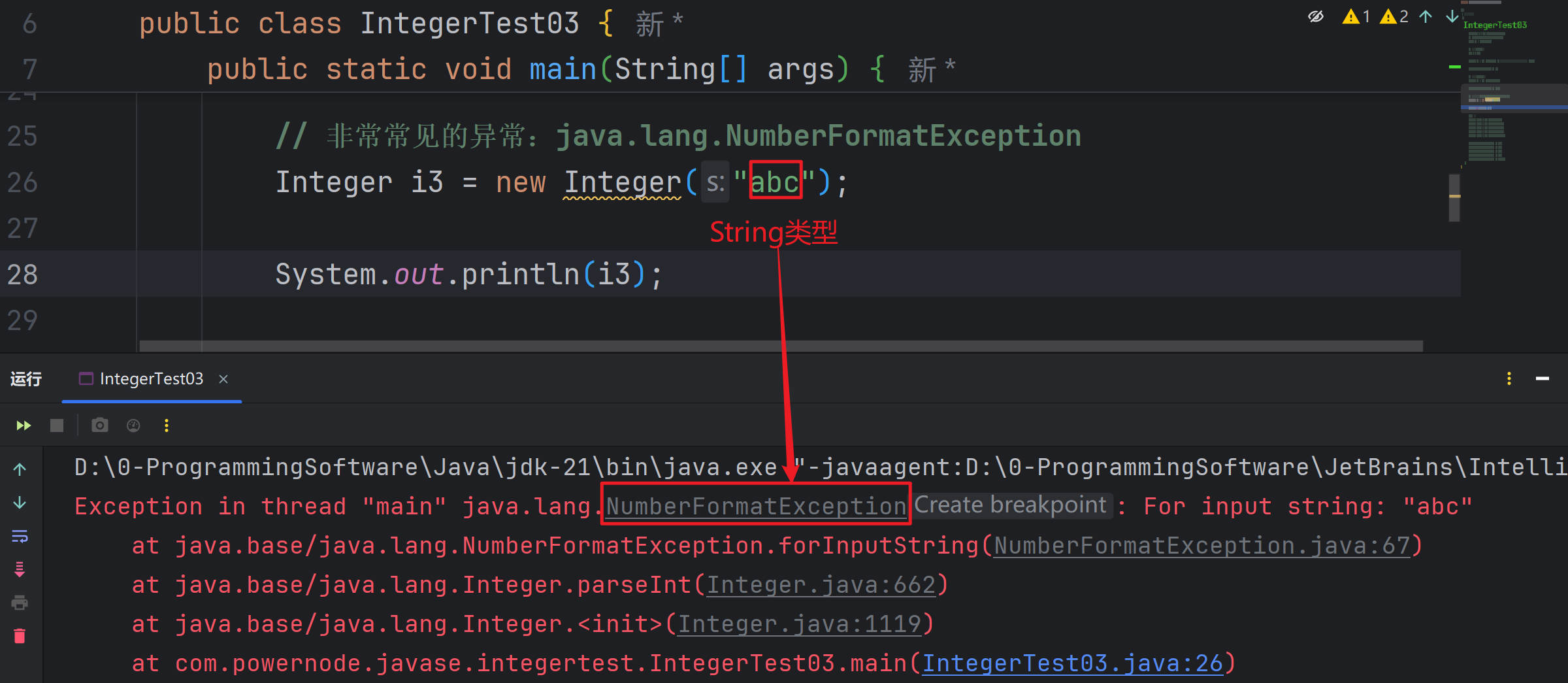This screenshot has height=683, width=1568.
Task: Click the Create breakpoint button
Action: [x=1010, y=505]
